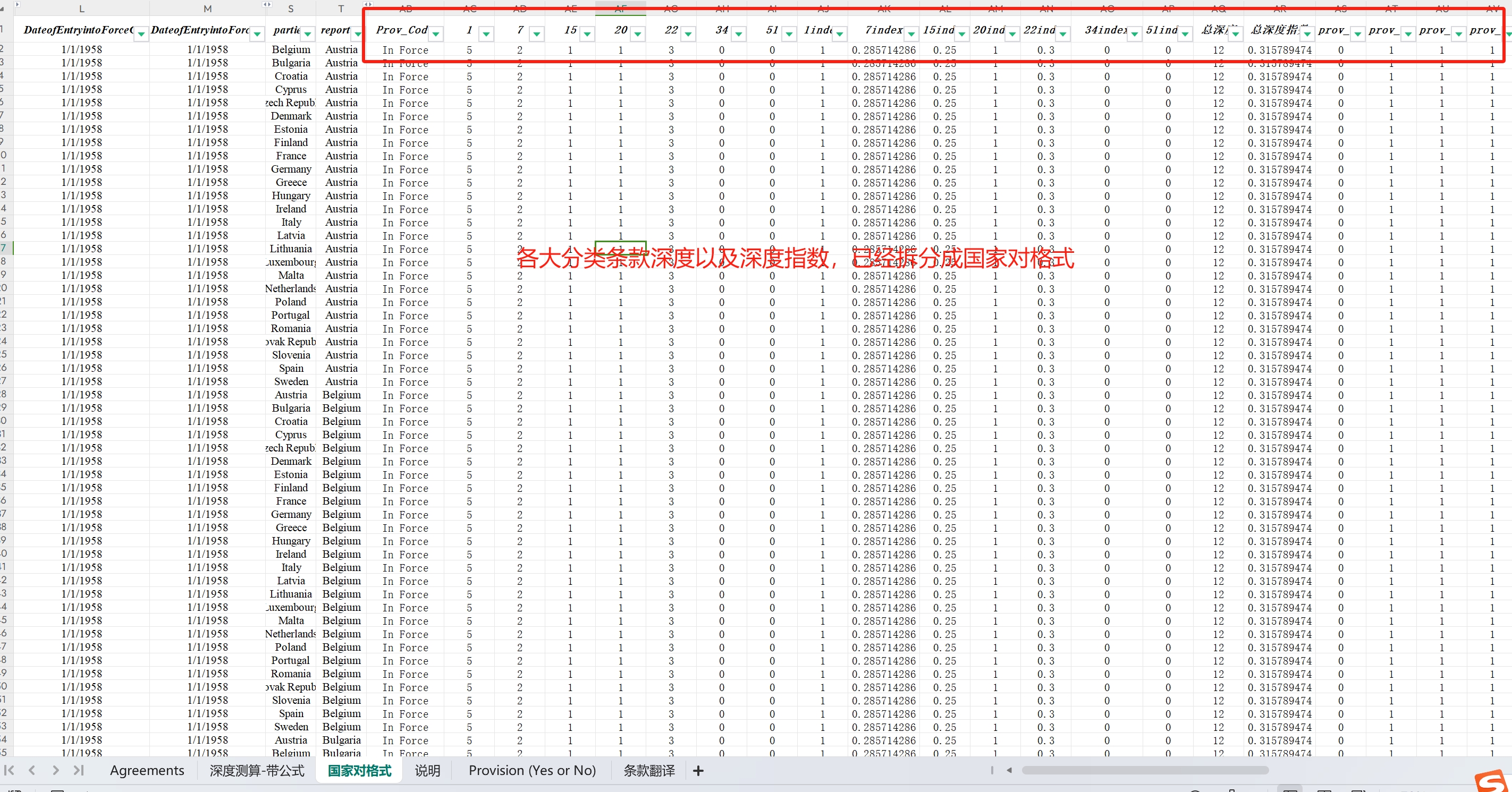Switch to the 深度测算-带公式 sheet tab
1512x792 pixels.
click(257, 770)
